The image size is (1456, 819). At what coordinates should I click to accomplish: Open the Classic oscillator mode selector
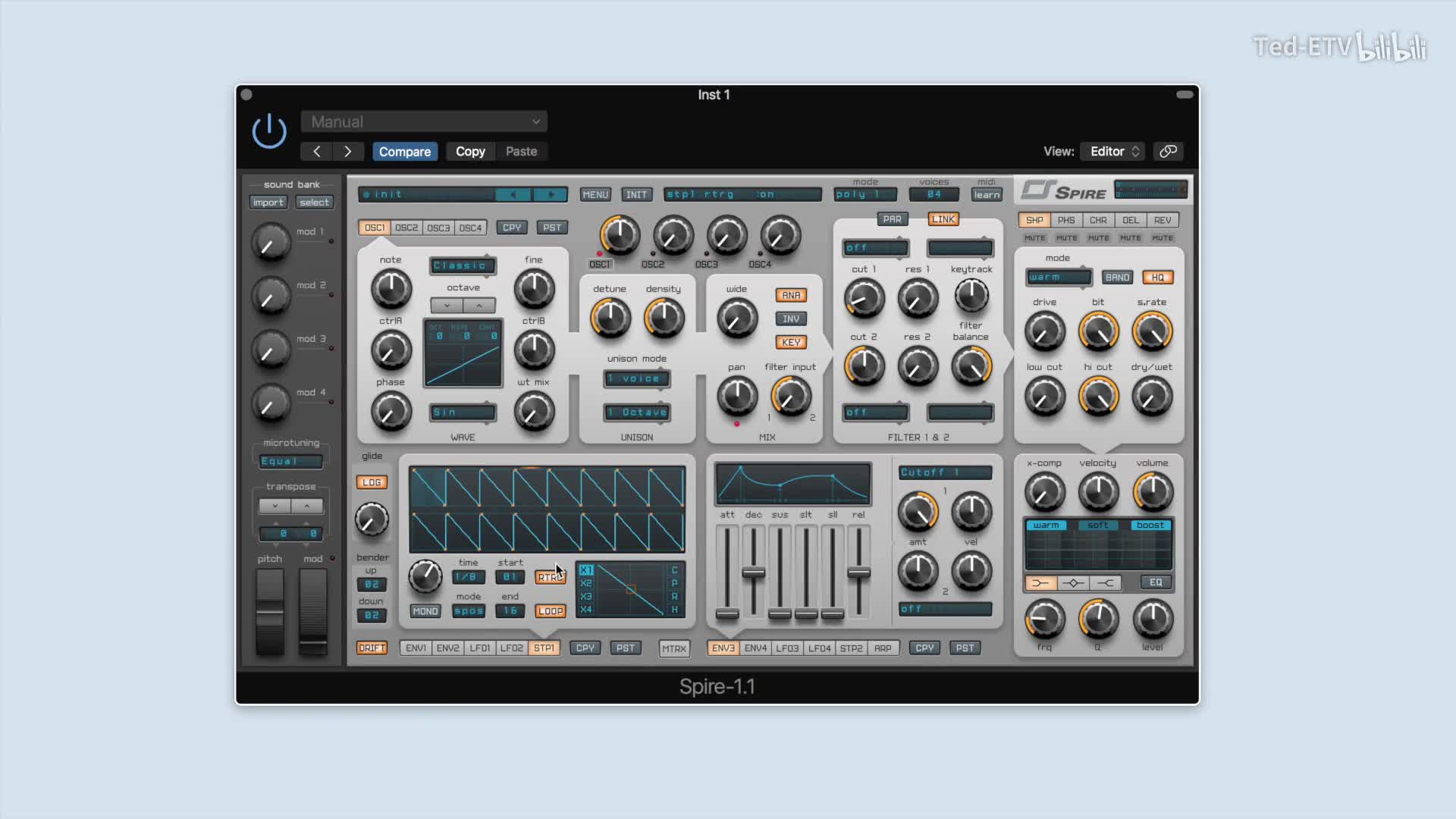(x=463, y=265)
